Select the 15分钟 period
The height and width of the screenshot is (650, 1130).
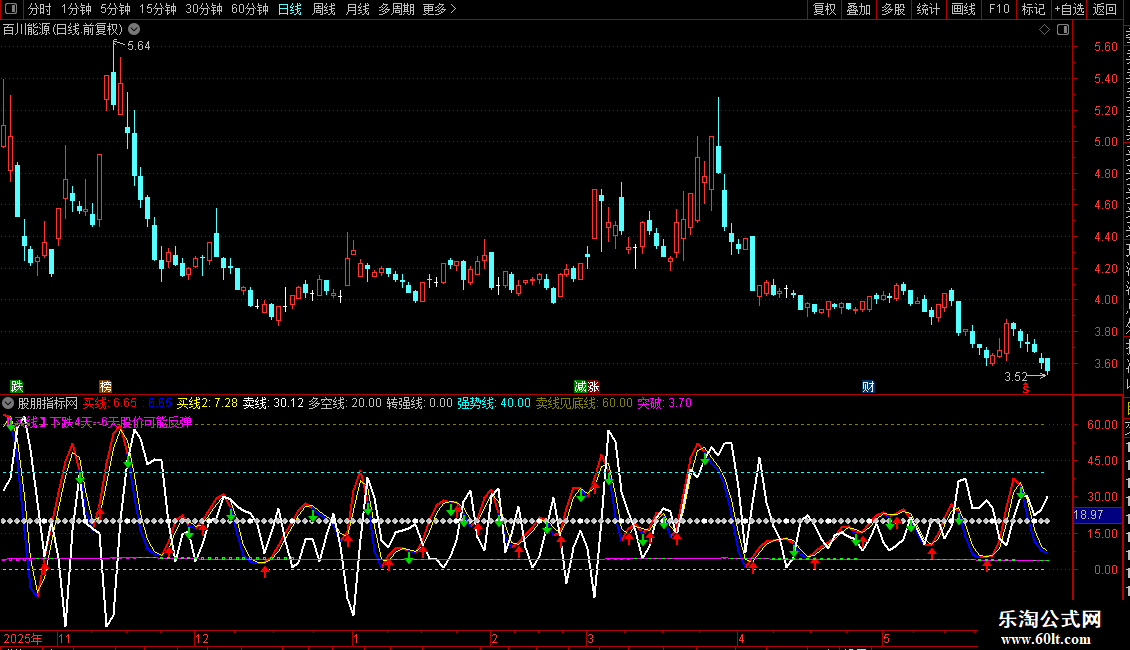point(158,9)
